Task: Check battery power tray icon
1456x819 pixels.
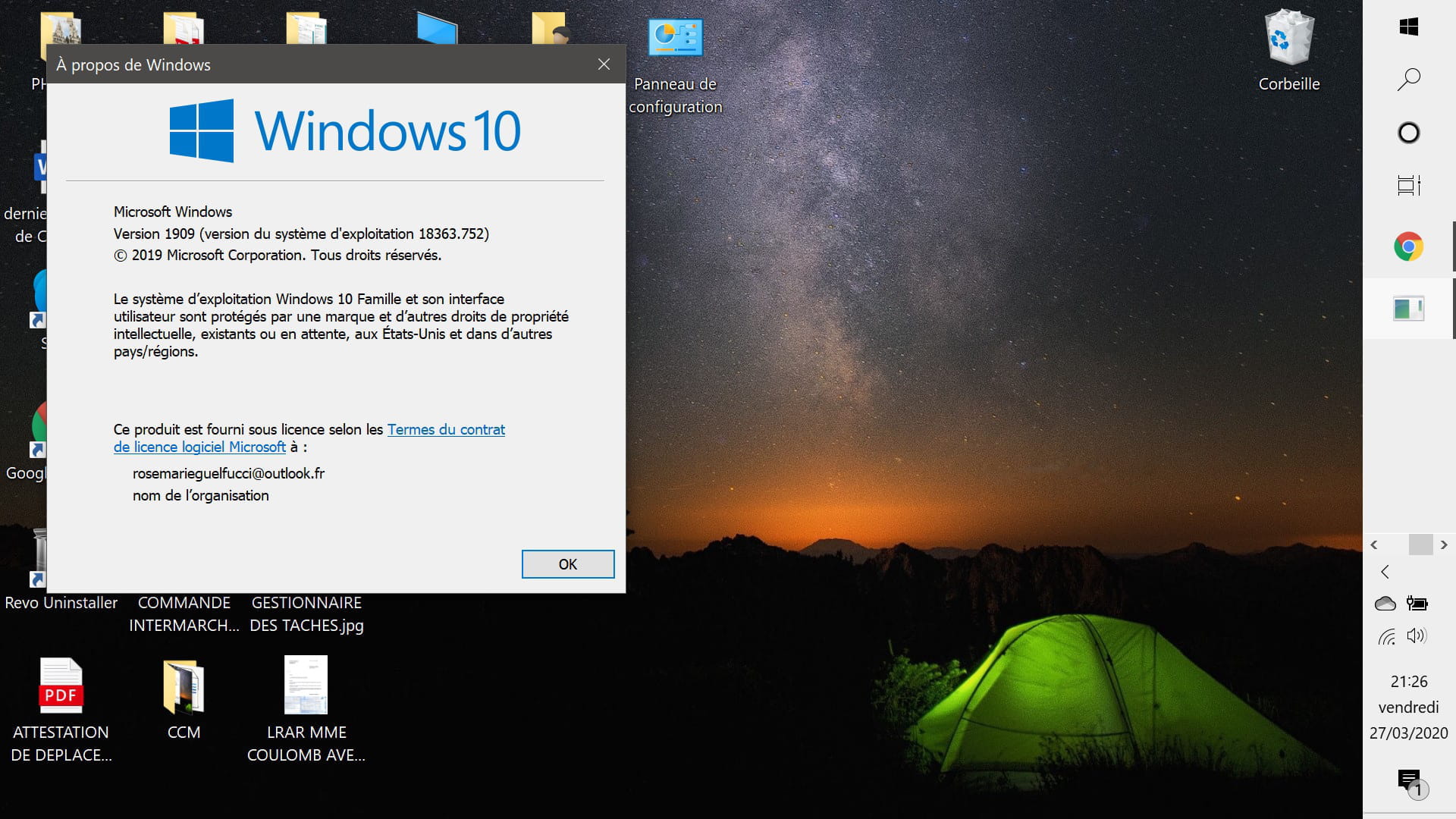Action: pyautogui.click(x=1417, y=604)
